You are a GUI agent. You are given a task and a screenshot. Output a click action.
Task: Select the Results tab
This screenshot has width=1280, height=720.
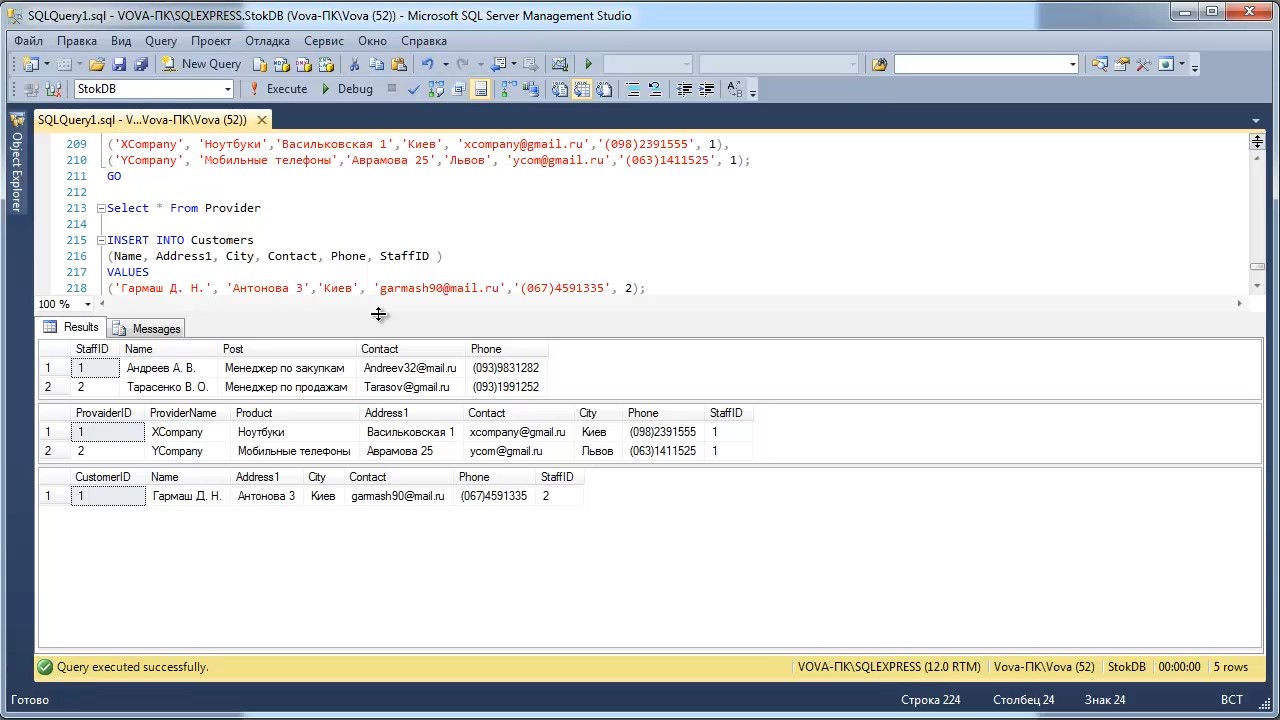(71, 327)
